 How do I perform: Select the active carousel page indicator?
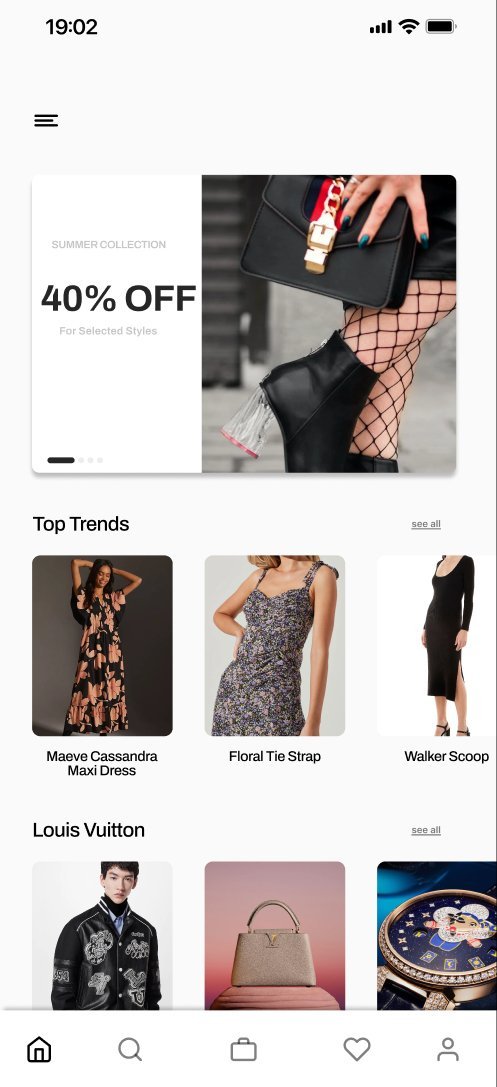[x=61, y=460]
